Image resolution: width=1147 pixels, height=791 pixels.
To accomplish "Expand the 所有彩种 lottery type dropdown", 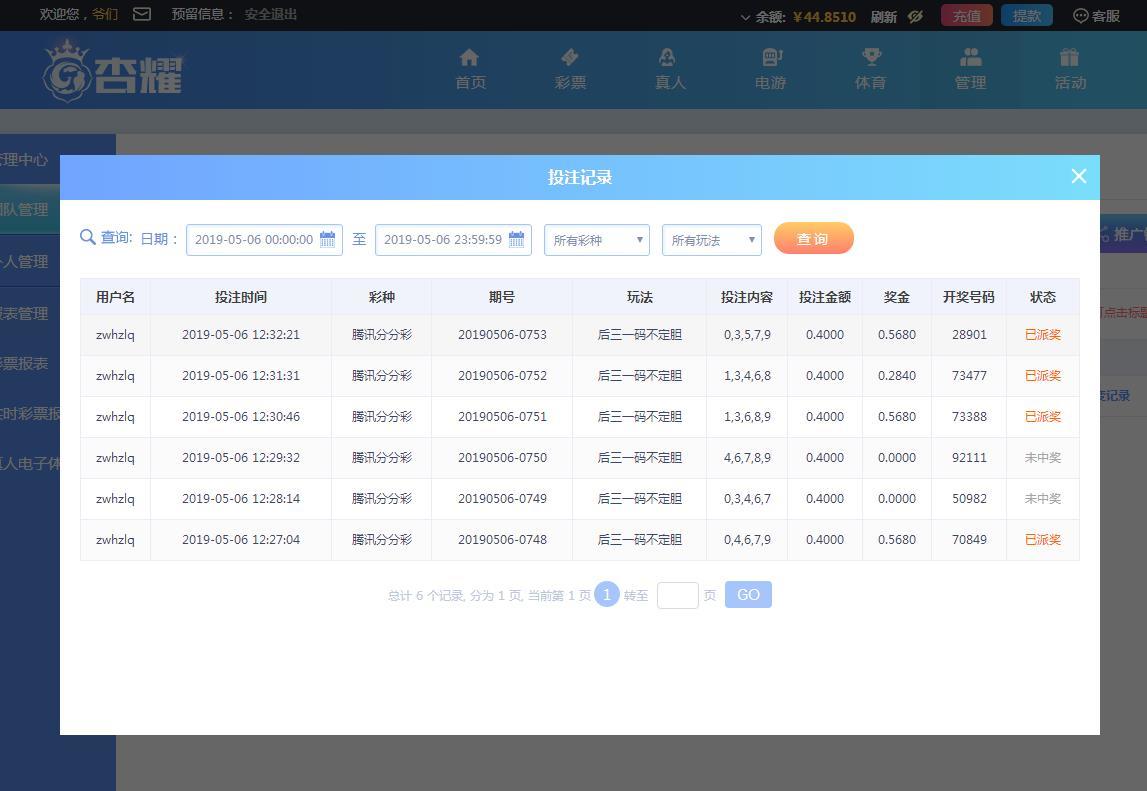I will (597, 240).
